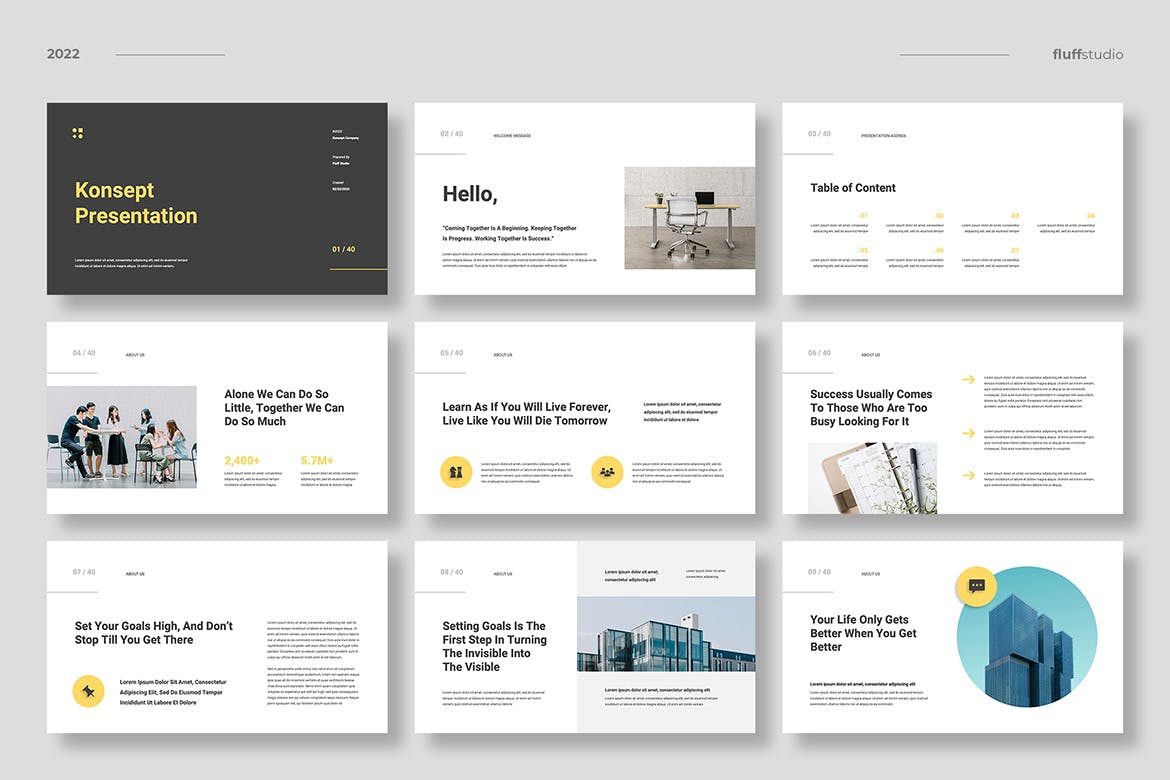Screen dimensions: 1170x780
Task: Click the planner notebook photo
Action: [872, 478]
